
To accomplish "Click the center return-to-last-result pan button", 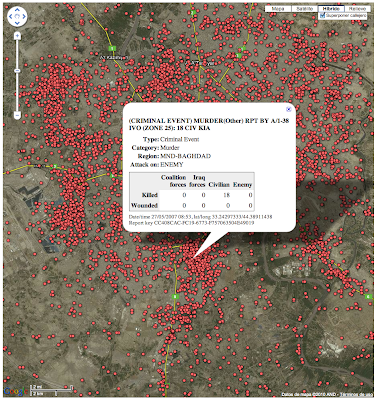I will [x=17, y=16].
